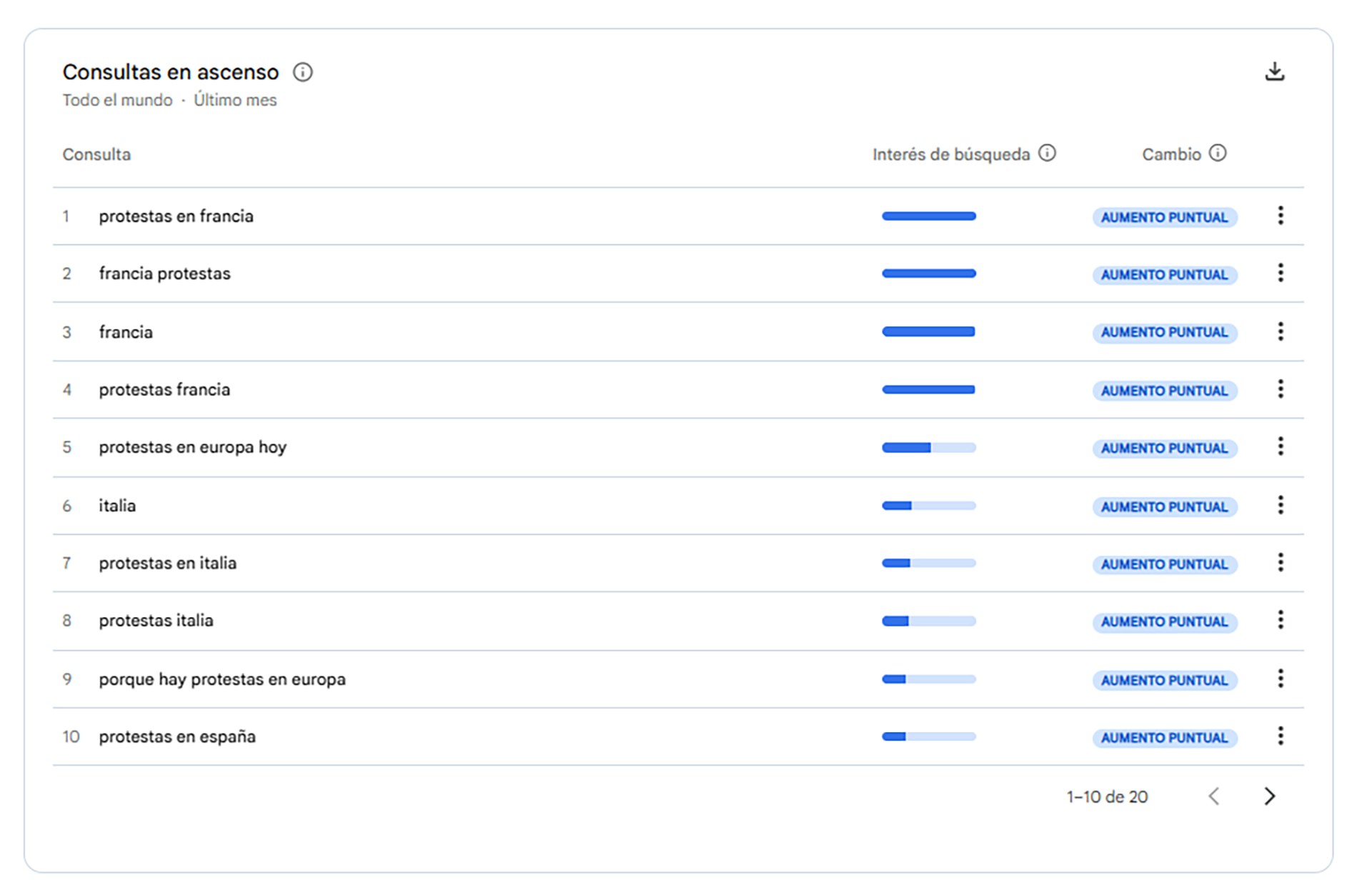
Task: Open three-dot menu for row 3, francia
Action: pyautogui.click(x=1280, y=331)
